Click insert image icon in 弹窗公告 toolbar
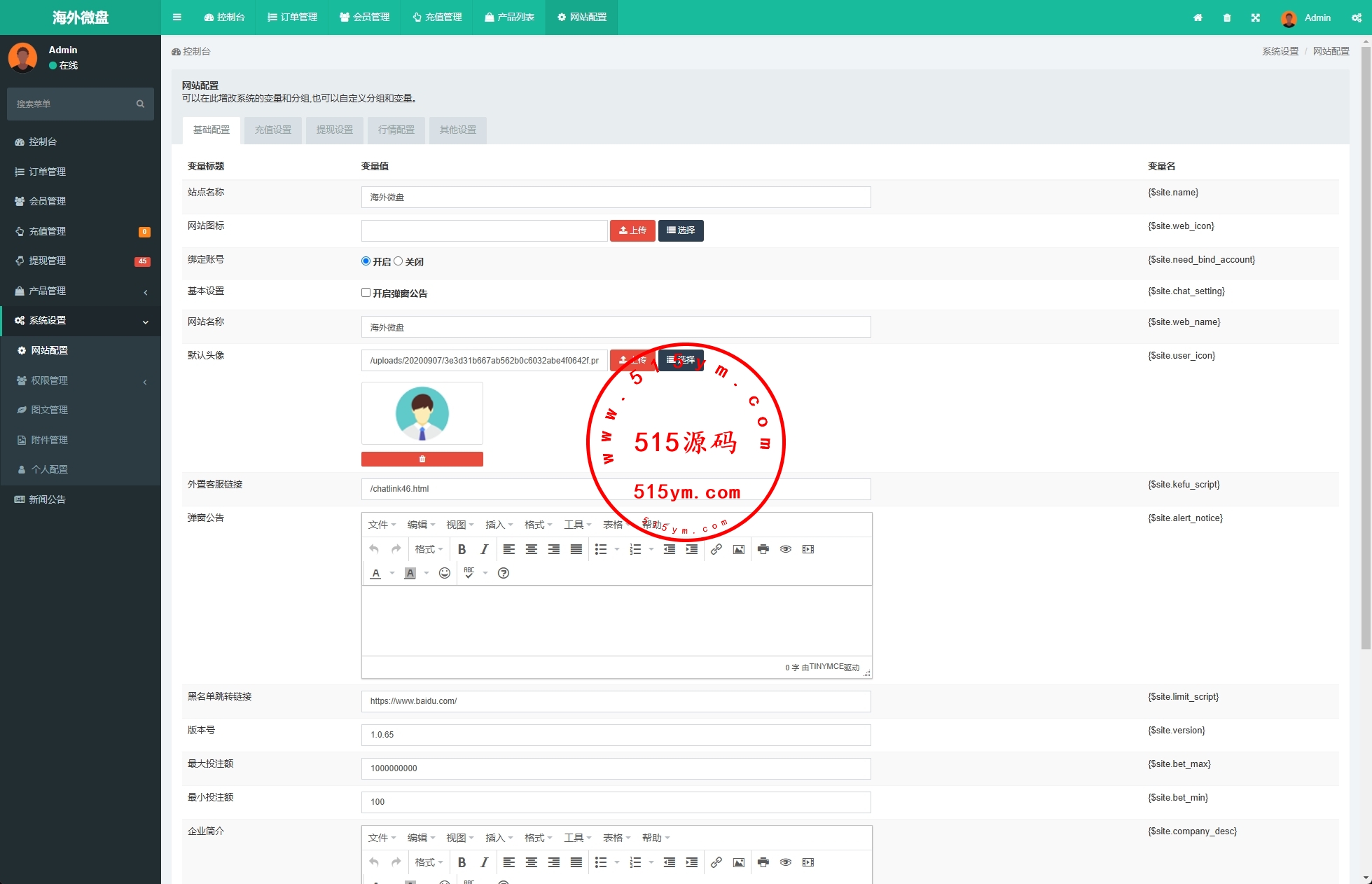Screen dimensions: 1372x884 pyautogui.click(x=738, y=549)
